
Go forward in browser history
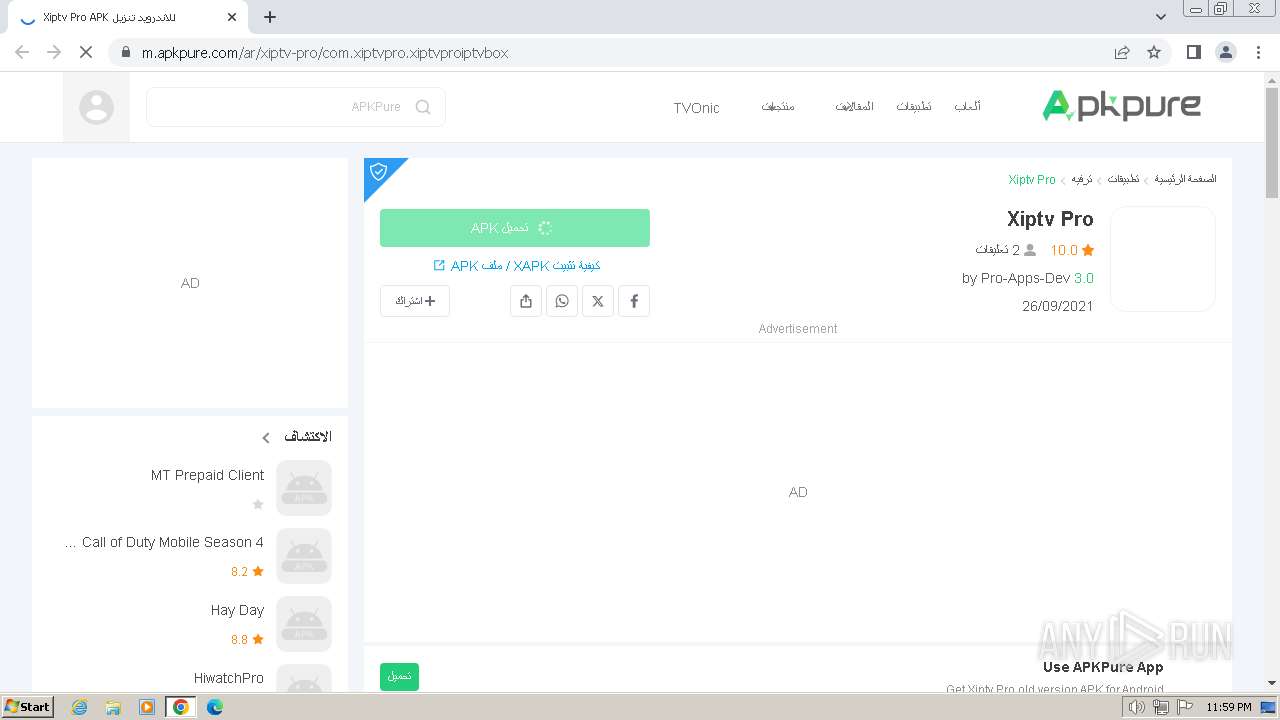click(x=54, y=52)
